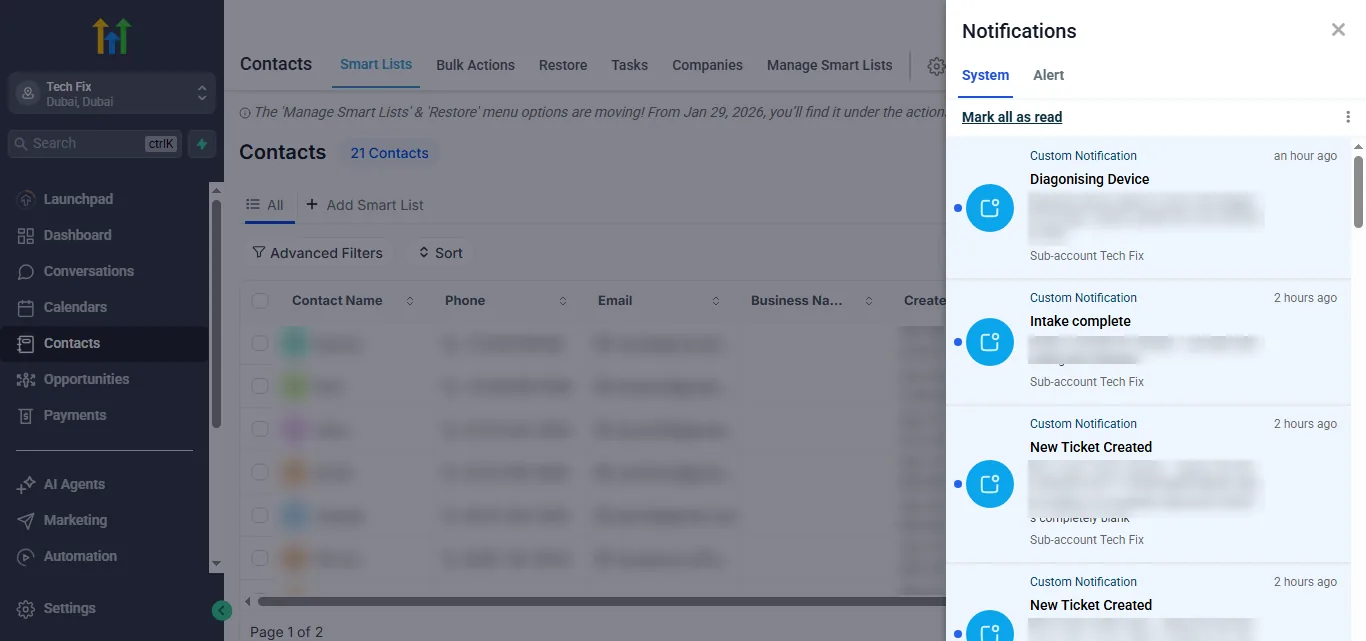Select Contacts in the sidebar
1366x641 pixels.
[x=104, y=343]
